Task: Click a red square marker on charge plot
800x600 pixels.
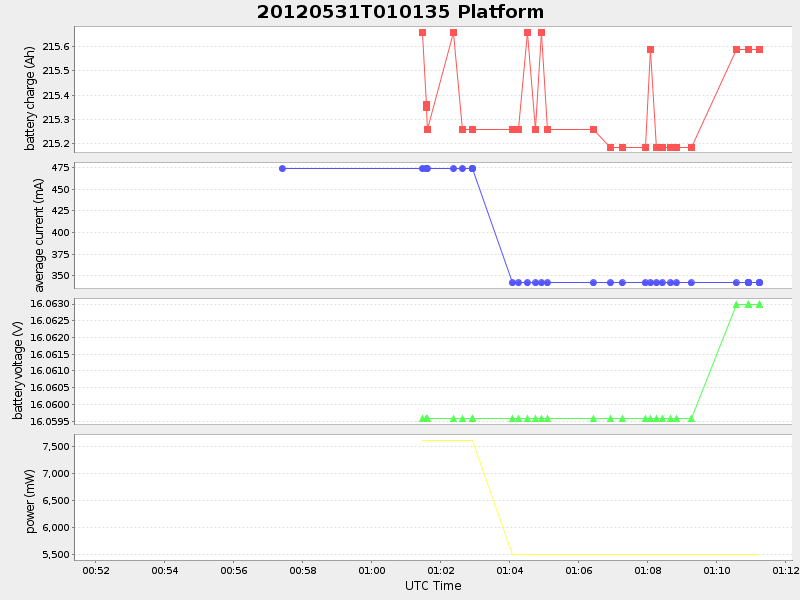Action: tap(422, 32)
